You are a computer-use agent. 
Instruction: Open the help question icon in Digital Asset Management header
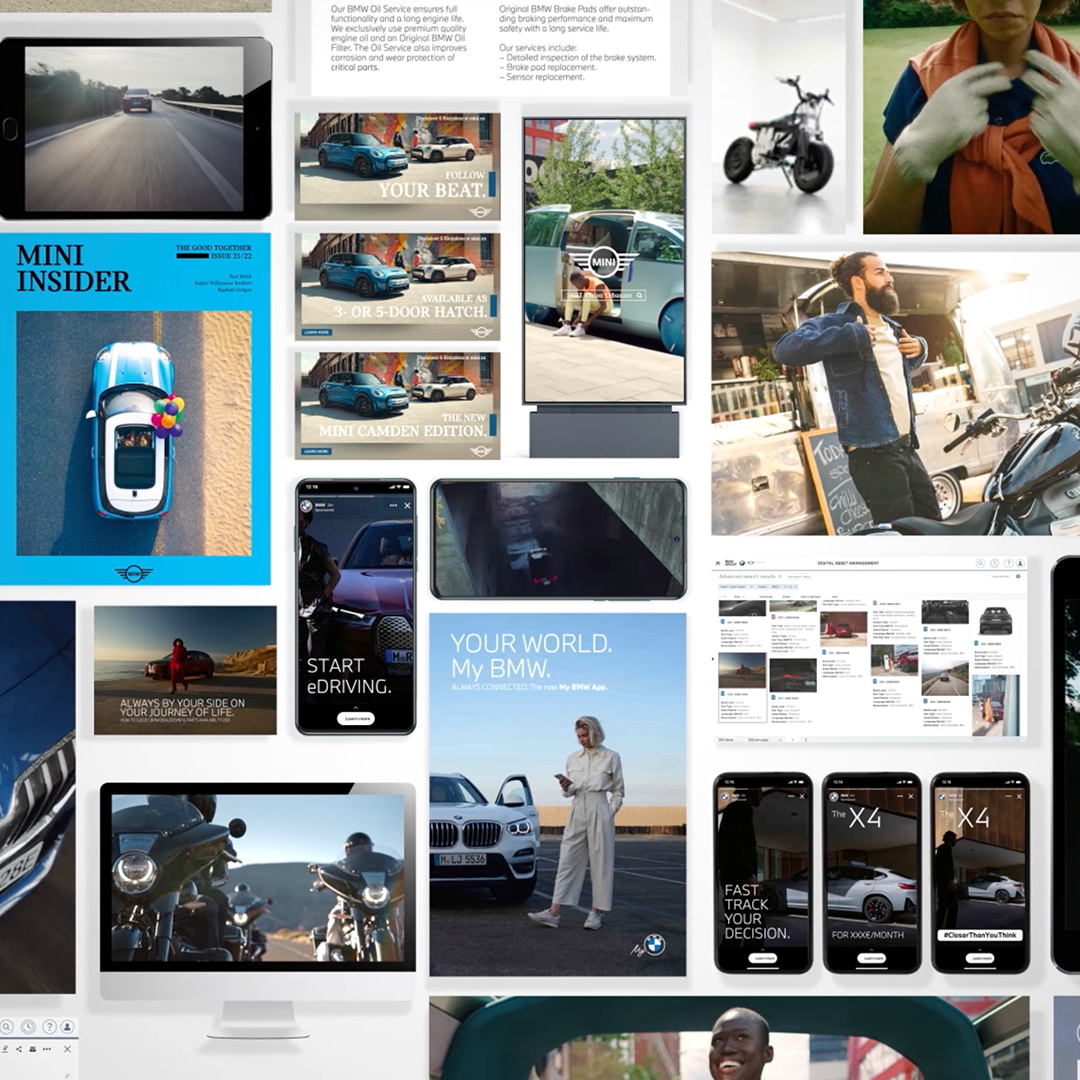(x=1009, y=563)
